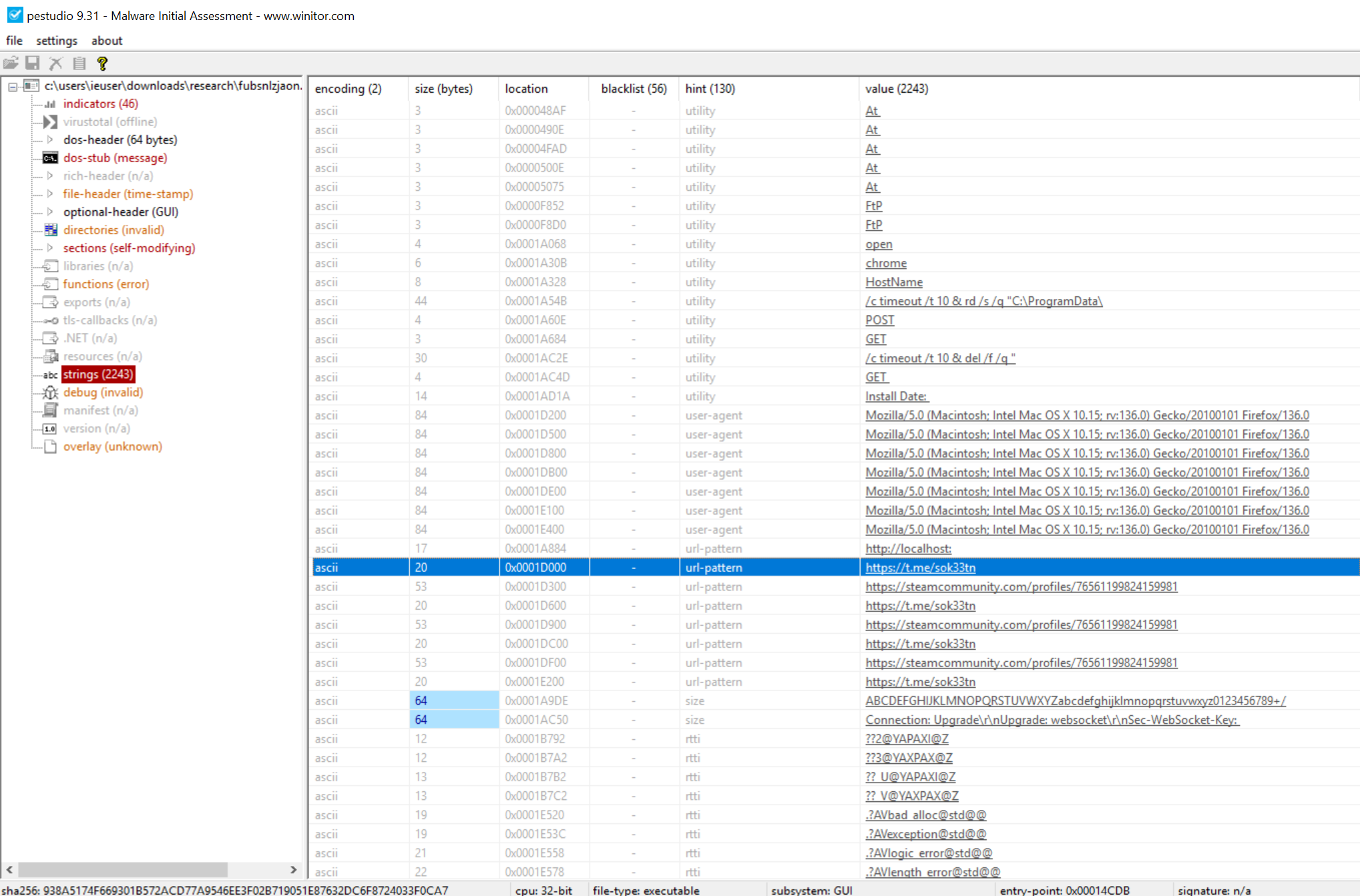This screenshot has width=1360, height=896.
Task: Click the tree scrollbar left arrow
Action: point(9,870)
